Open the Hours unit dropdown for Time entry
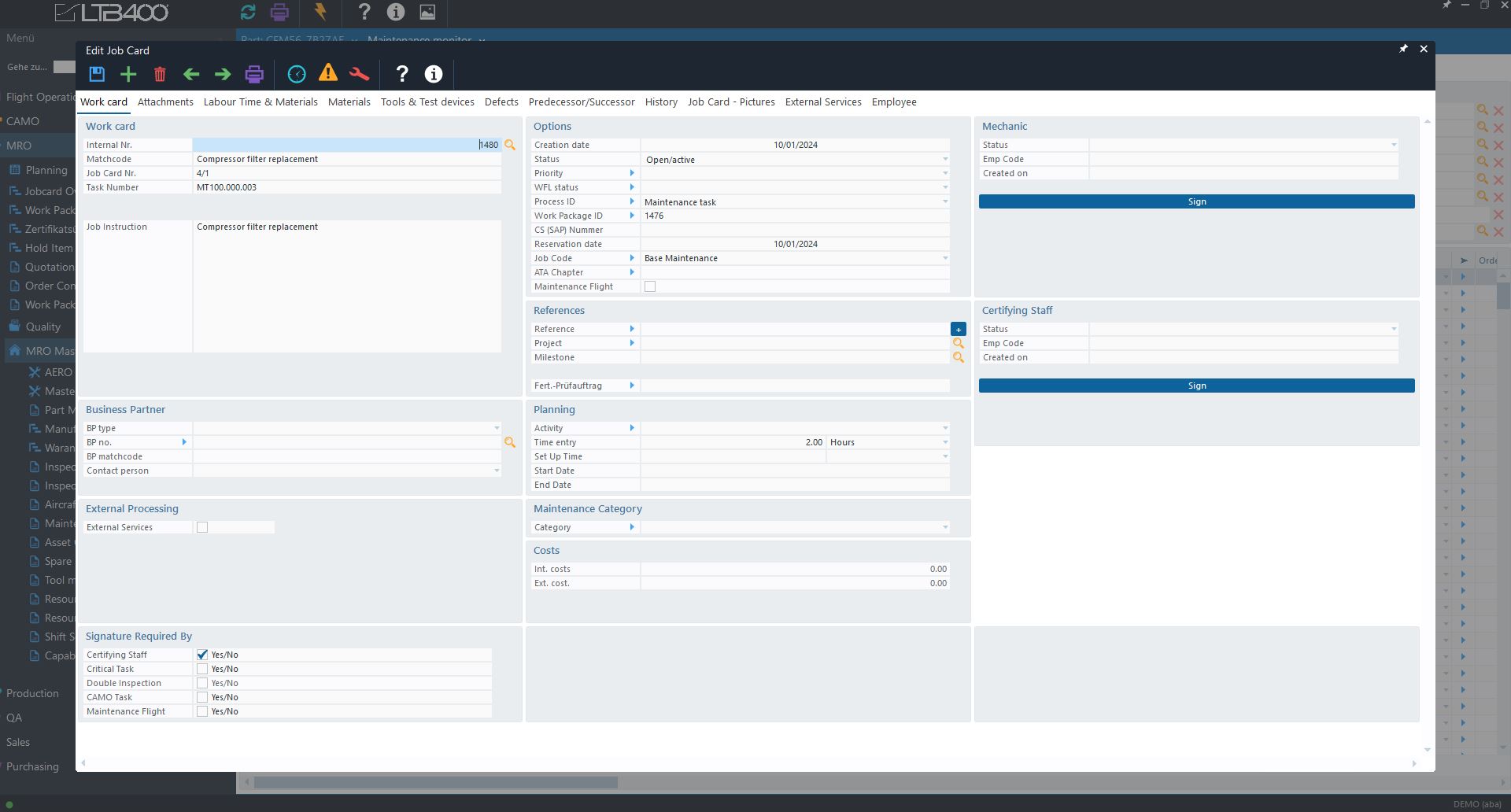The height and width of the screenshot is (812, 1511). [944, 442]
